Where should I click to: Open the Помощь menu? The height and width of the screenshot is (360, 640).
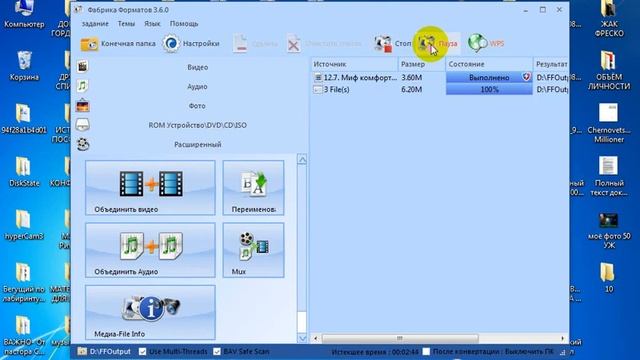[x=184, y=24]
